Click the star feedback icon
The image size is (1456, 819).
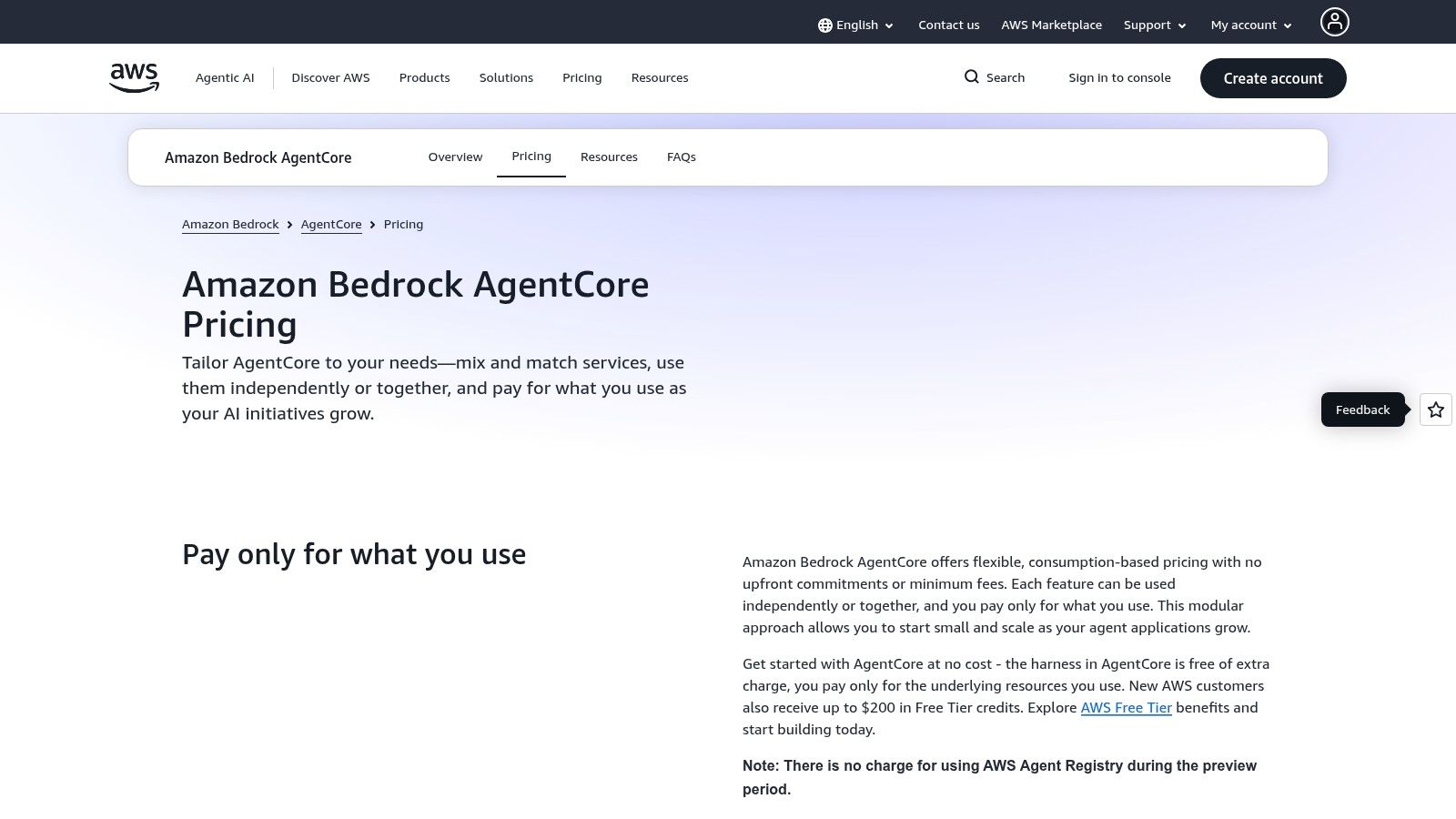(x=1436, y=409)
